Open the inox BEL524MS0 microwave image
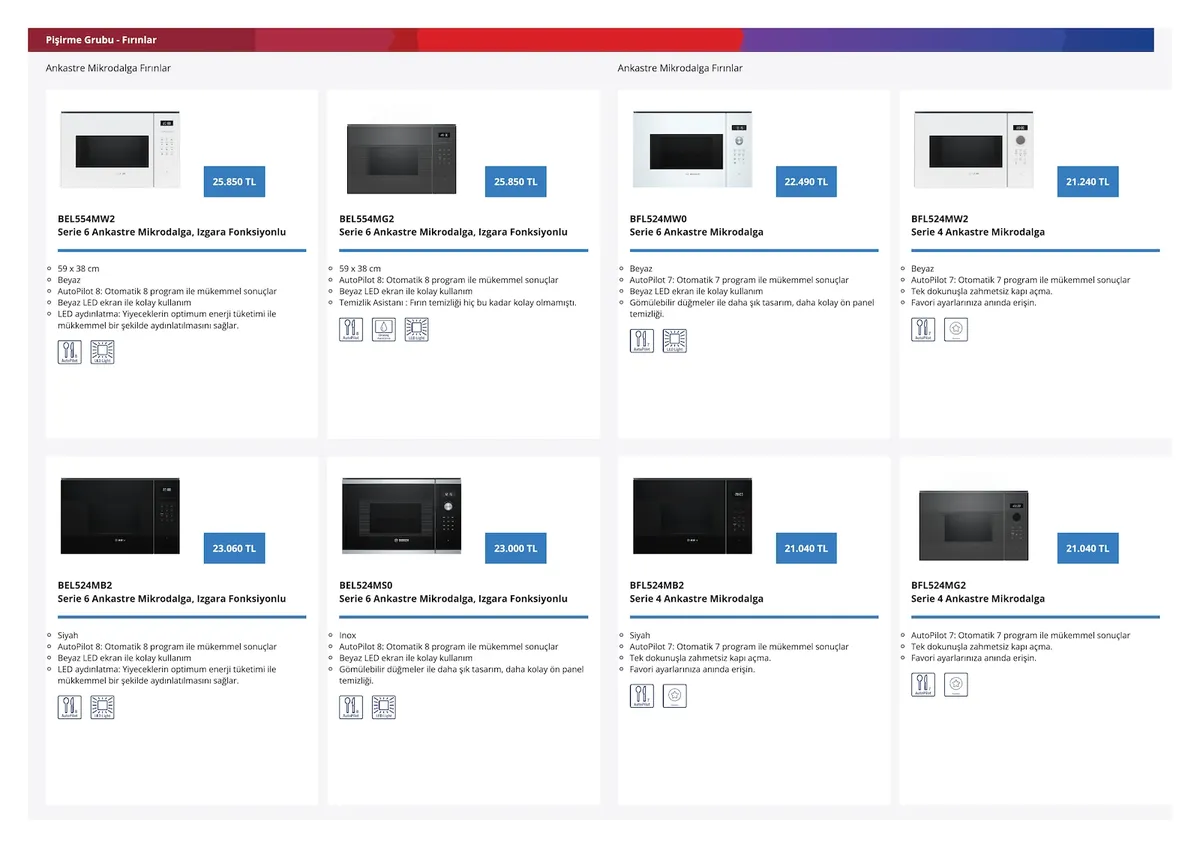 coord(402,515)
